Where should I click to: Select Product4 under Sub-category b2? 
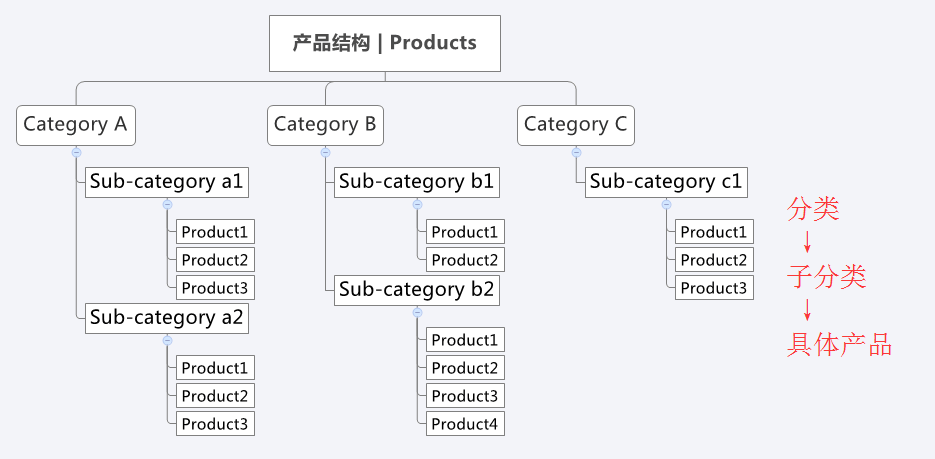465,424
